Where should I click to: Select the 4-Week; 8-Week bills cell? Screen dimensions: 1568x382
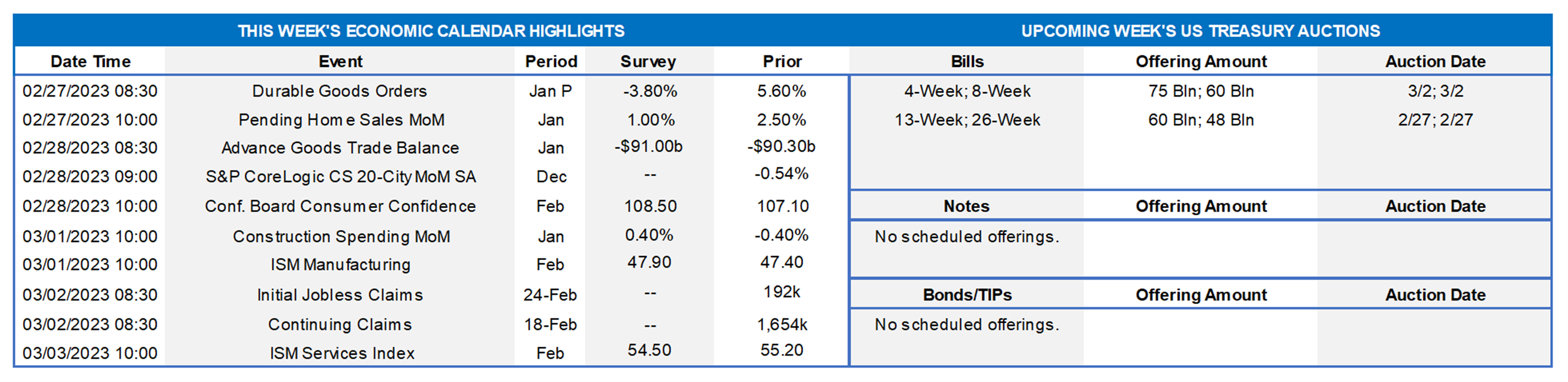click(x=967, y=91)
